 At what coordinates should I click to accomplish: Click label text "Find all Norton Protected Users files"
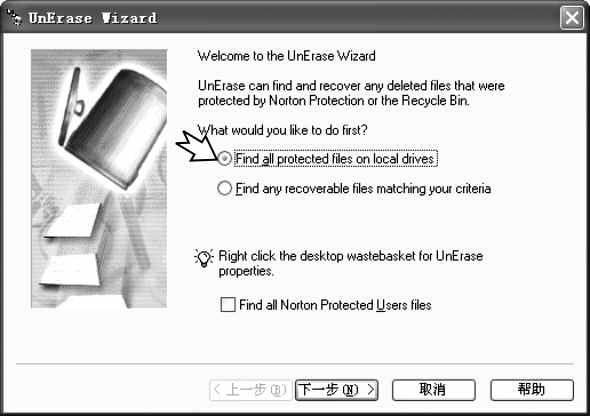click(x=335, y=305)
